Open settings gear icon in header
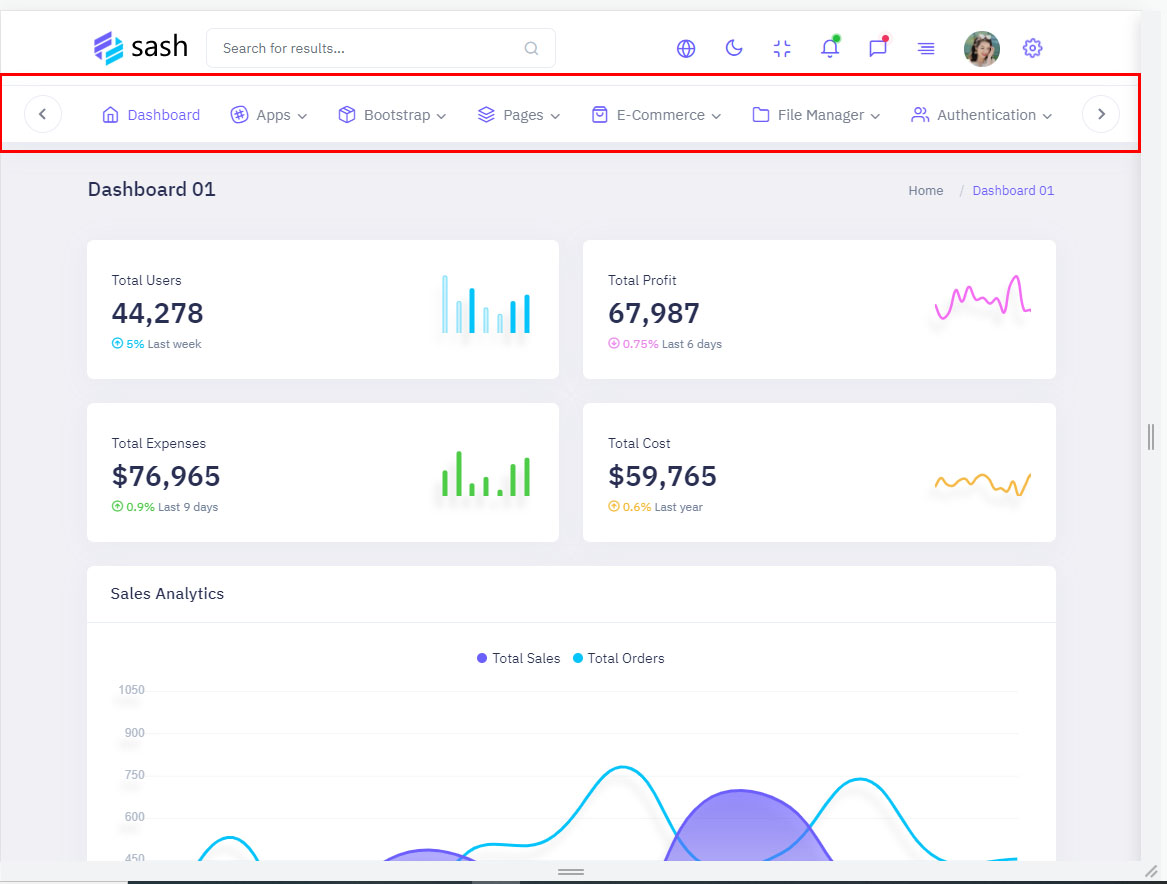 point(1032,48)
